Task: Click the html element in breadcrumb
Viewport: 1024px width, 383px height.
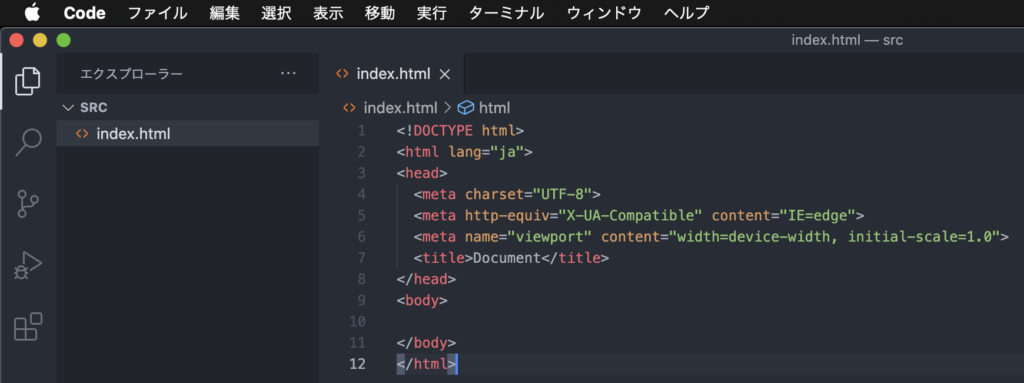Action: (494, 108)
